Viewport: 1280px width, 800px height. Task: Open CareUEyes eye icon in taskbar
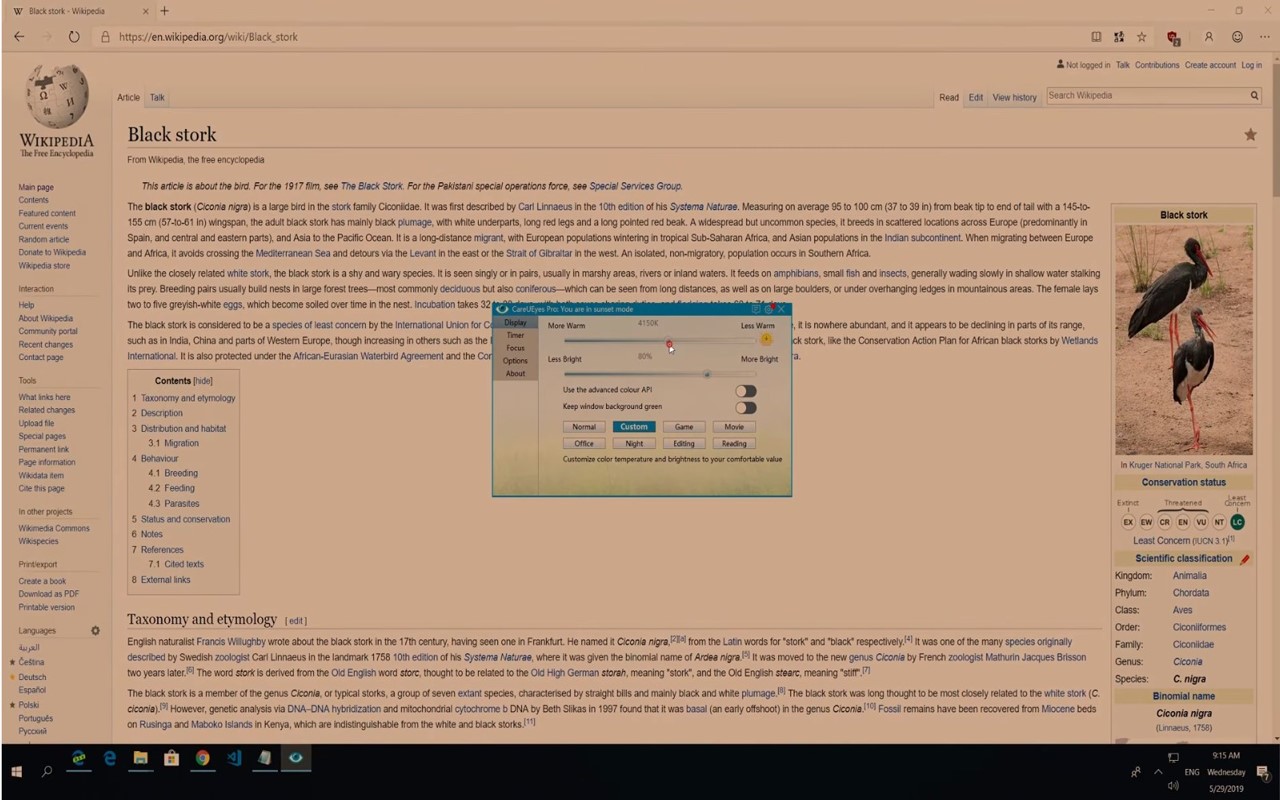pos(295,758)
